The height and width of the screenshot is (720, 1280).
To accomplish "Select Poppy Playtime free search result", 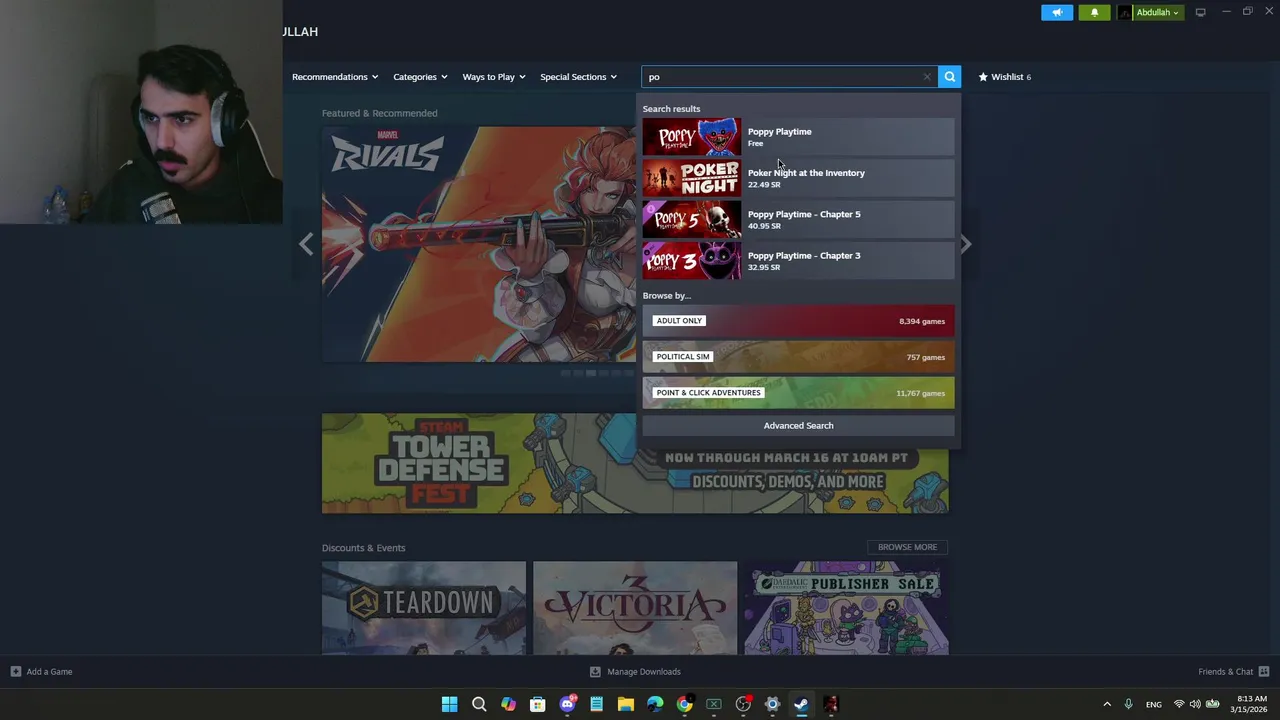I will 798,137.
